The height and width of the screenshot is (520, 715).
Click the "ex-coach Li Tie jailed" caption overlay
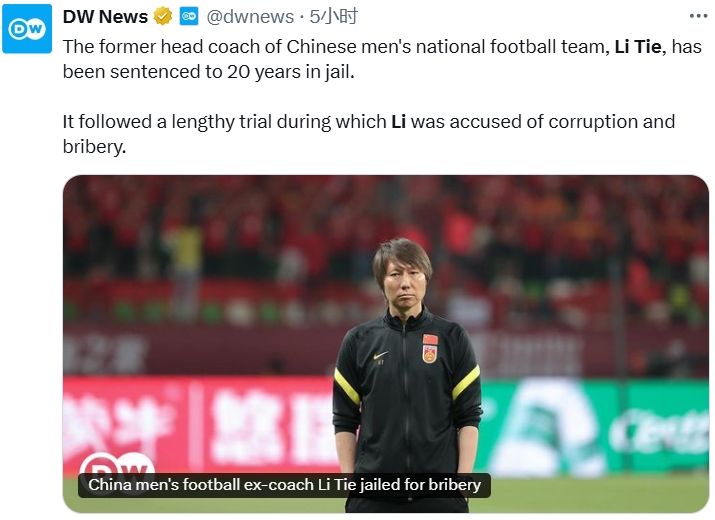[284, 485]
